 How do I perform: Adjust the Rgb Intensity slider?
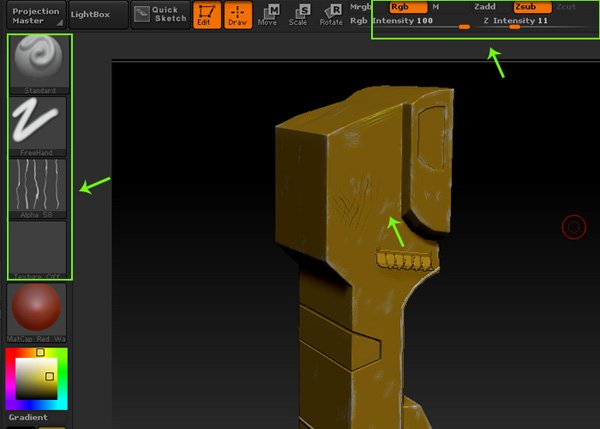[x=410, y=23]
